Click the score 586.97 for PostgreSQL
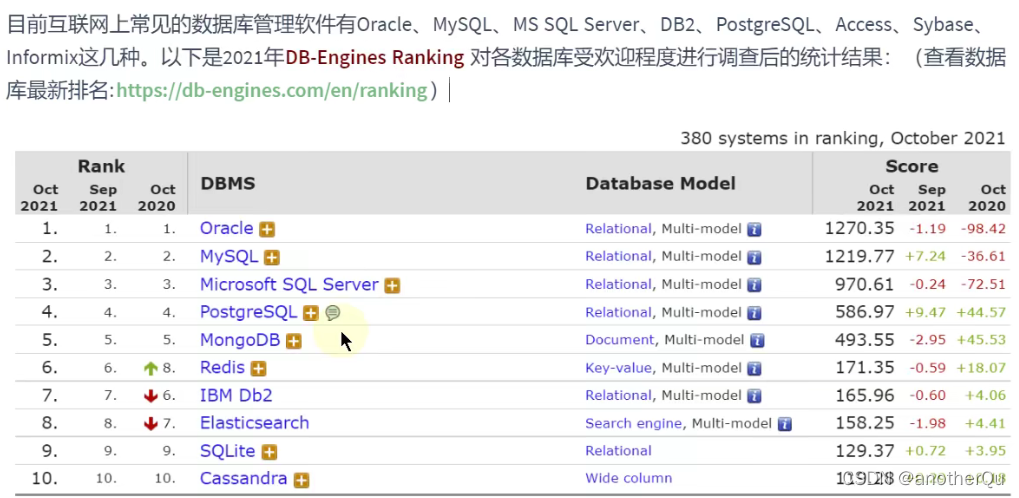 click(x=866, y=313)
